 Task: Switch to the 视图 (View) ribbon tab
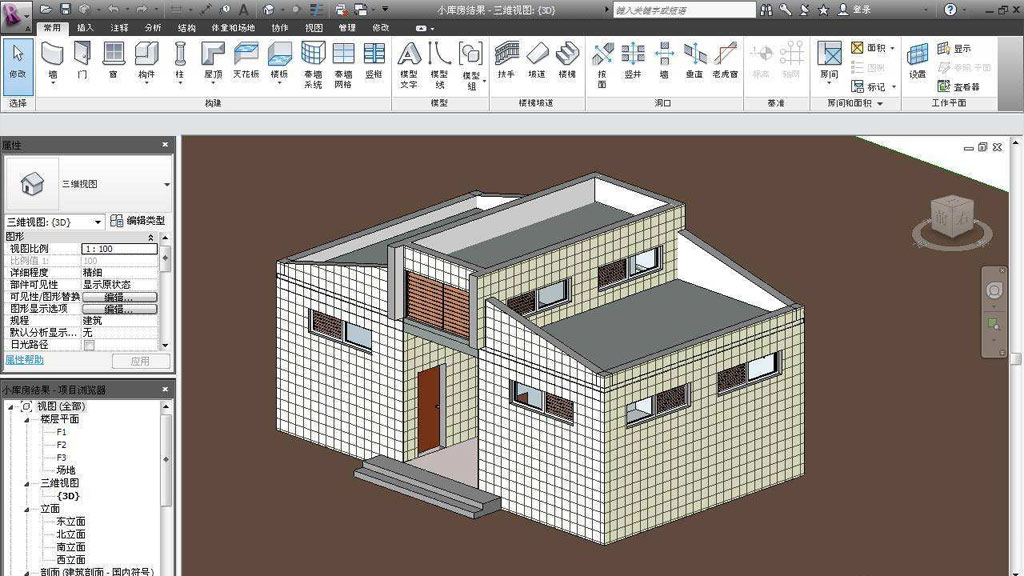coord(314,28)
